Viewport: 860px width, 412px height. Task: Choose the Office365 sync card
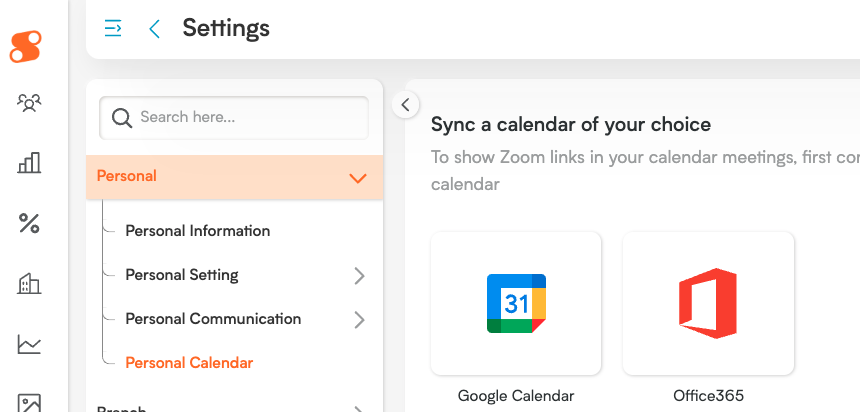tap(708, 303)
